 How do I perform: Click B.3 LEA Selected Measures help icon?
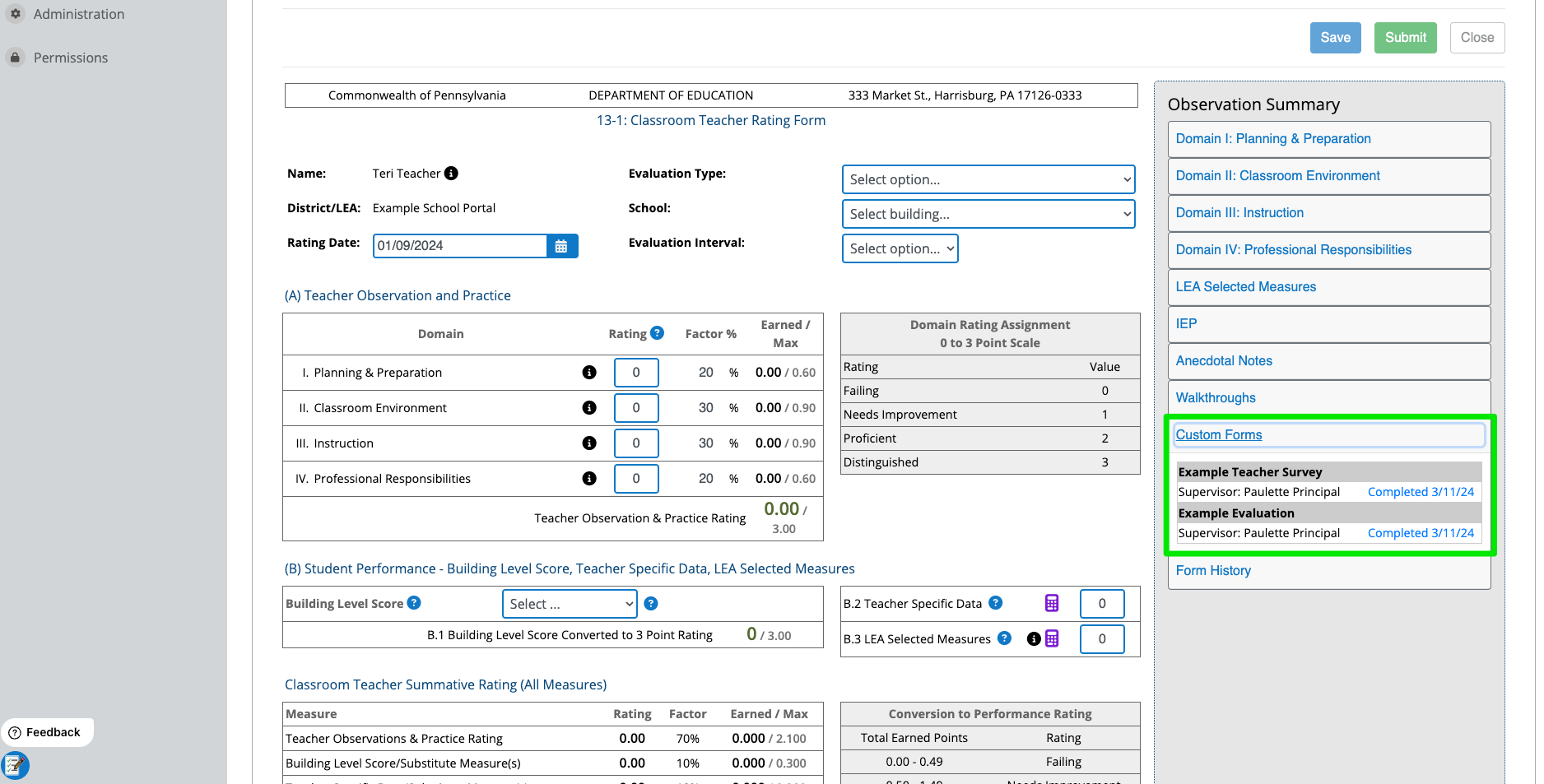point(1005,638)
